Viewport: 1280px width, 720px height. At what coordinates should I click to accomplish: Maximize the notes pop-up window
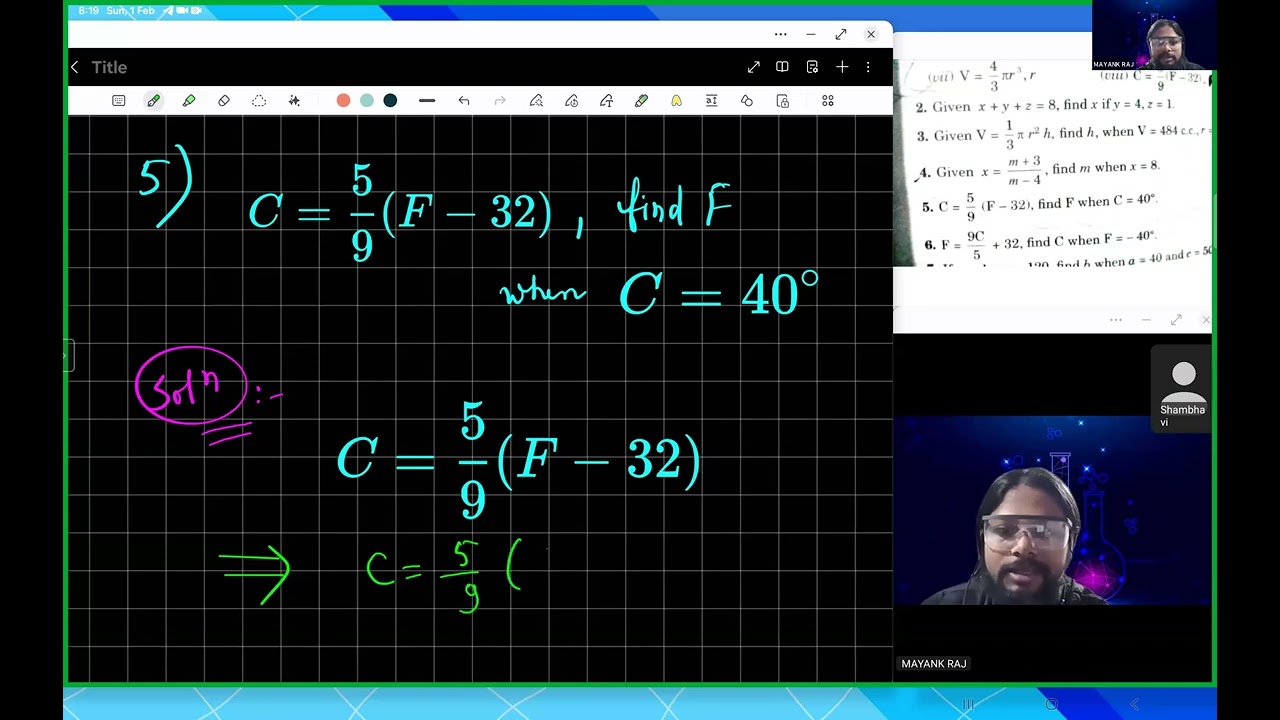pyautogui.click(x=841, y=34)
